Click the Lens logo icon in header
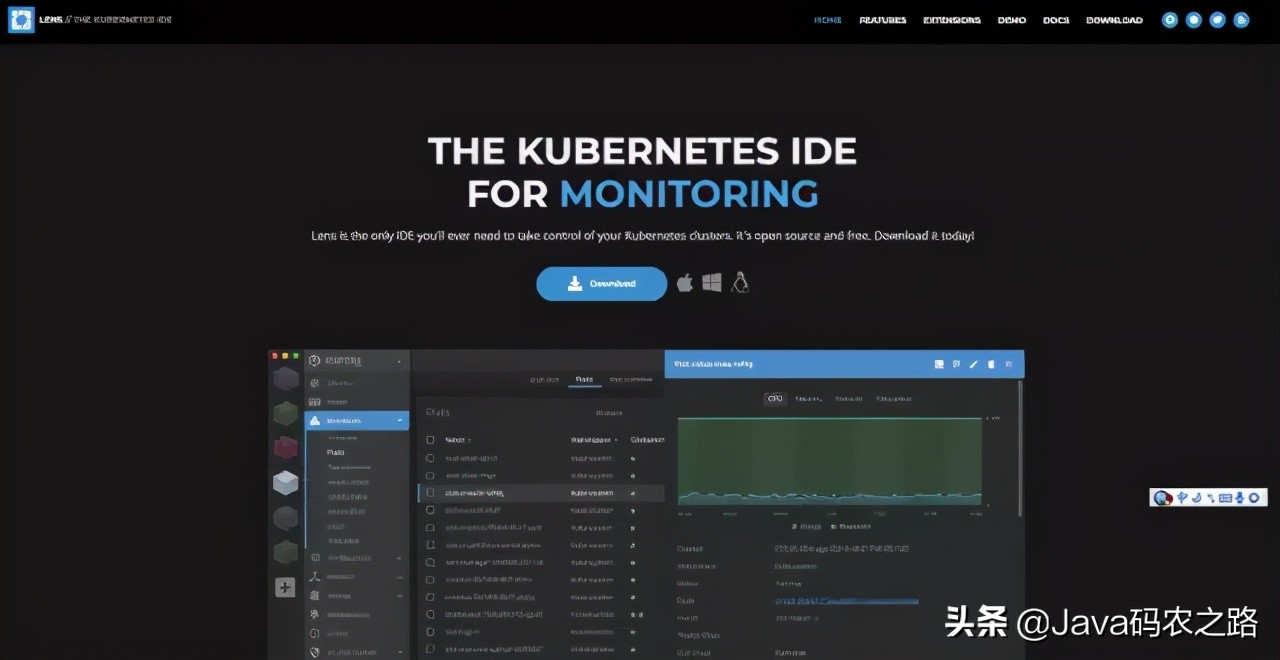1280x660 pixels. tap(21, 20)
